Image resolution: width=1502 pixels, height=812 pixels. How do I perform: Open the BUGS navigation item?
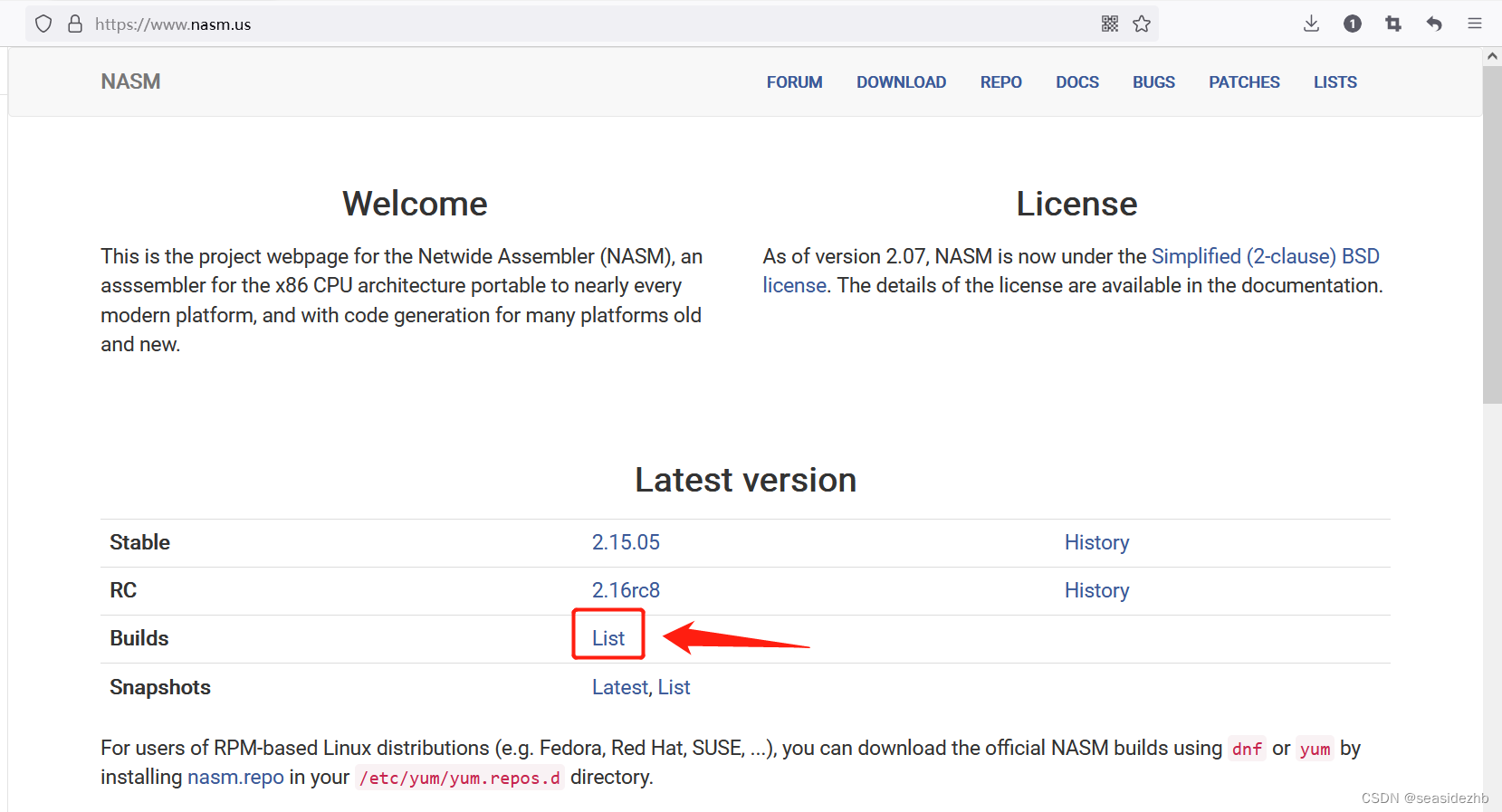pos(1153,82)
